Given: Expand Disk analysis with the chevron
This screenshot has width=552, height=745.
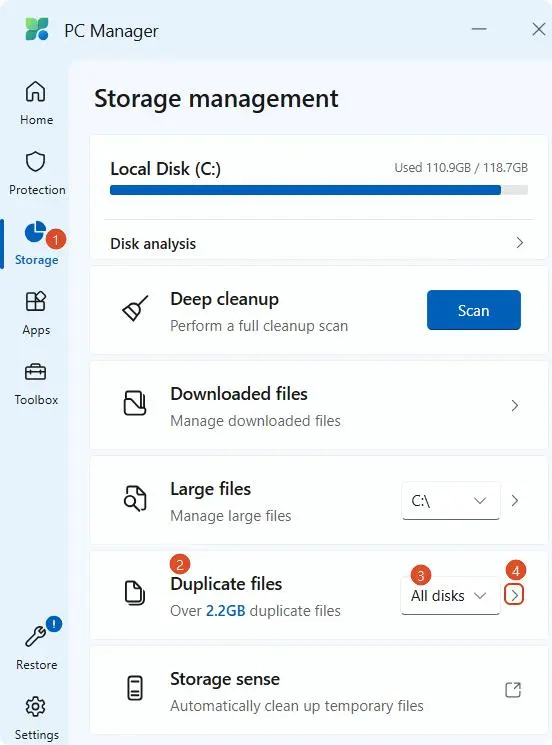Looking at the screenshot, I should 520,243.
